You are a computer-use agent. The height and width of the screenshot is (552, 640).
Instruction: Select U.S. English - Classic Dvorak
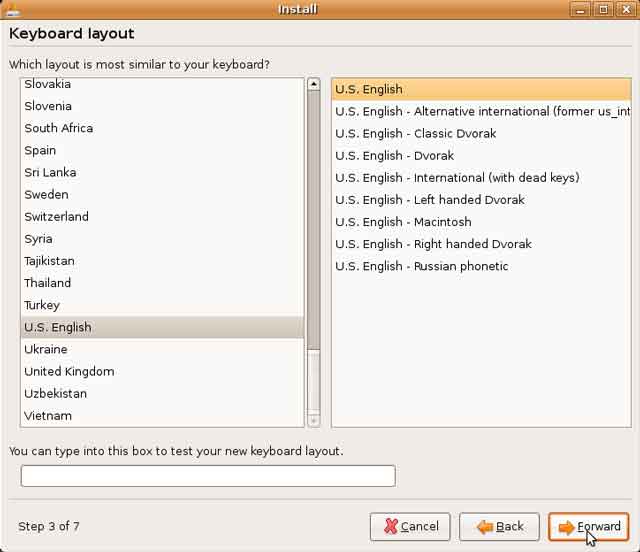(x=415, y=133)
